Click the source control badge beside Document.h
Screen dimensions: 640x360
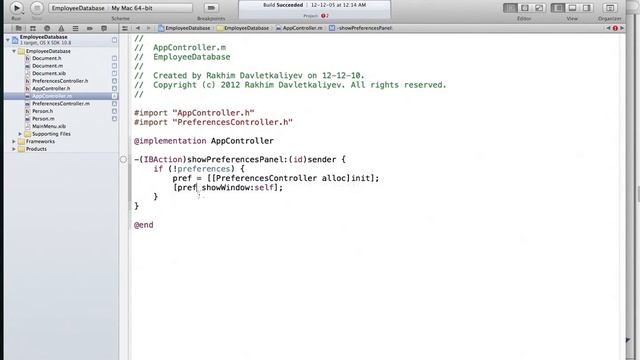(x=114, y=58)
